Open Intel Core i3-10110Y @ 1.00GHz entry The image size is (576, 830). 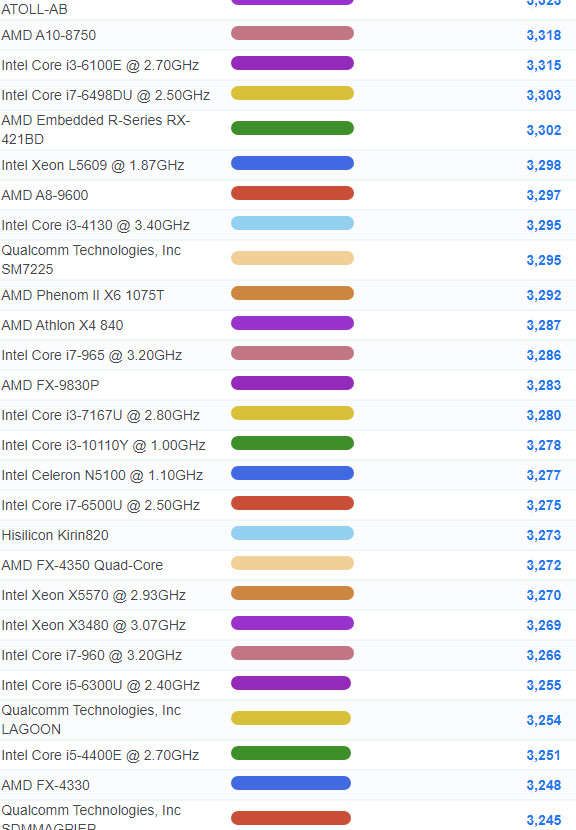(x=103, y=445)
